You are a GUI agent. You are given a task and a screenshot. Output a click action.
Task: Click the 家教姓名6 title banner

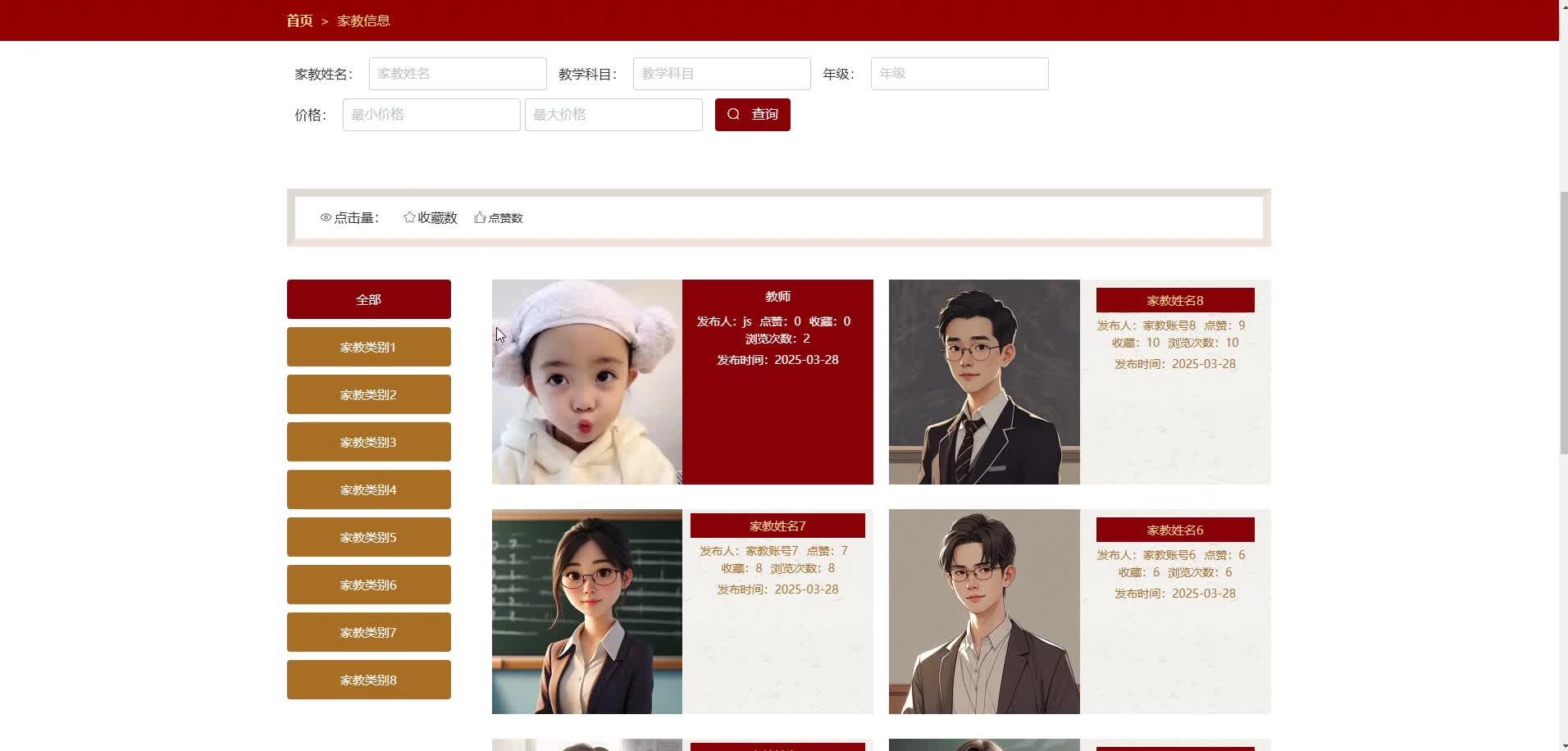pos(1175,530)
